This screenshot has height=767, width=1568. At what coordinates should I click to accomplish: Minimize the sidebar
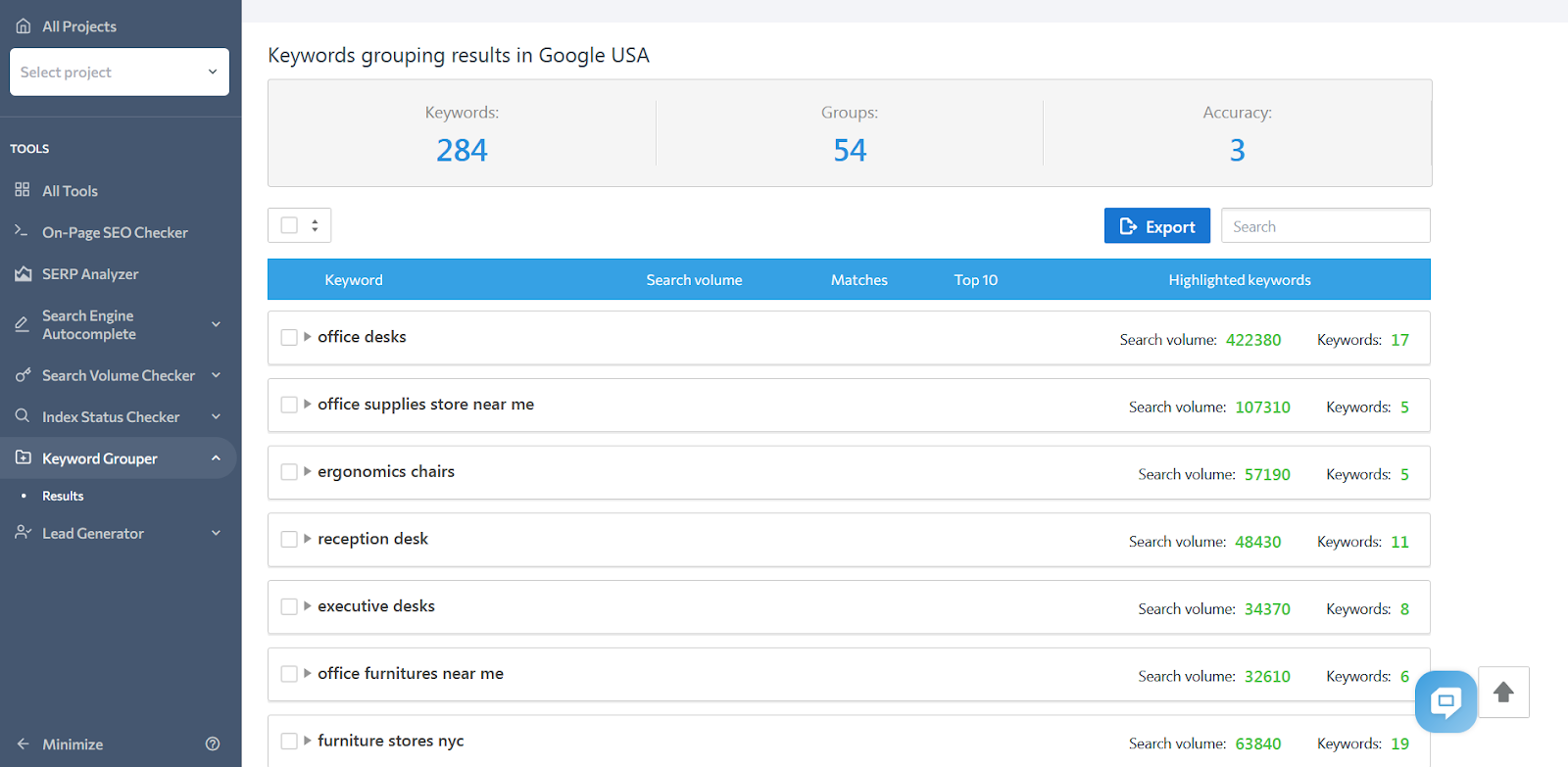[x=72, y=744]
